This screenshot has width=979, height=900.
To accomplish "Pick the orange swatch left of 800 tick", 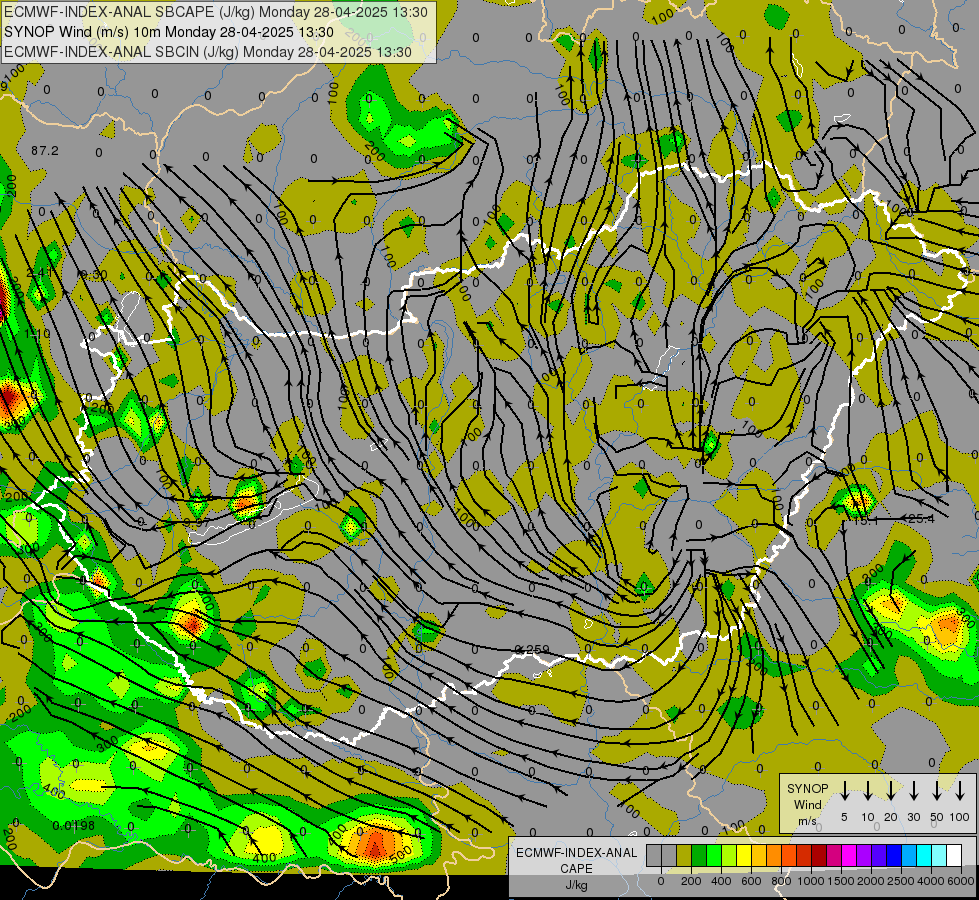I will tap(774, 855).
